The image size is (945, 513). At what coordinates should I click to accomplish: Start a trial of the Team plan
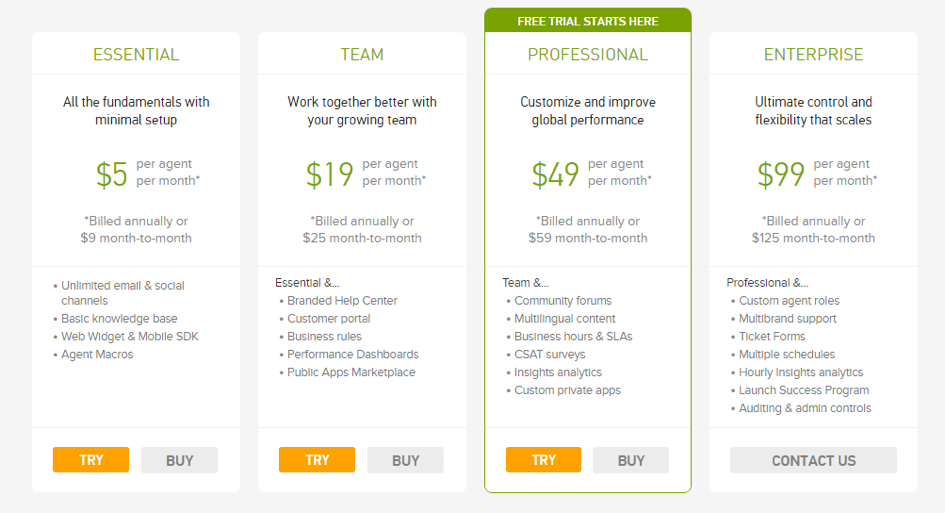(x=317, y=460)
